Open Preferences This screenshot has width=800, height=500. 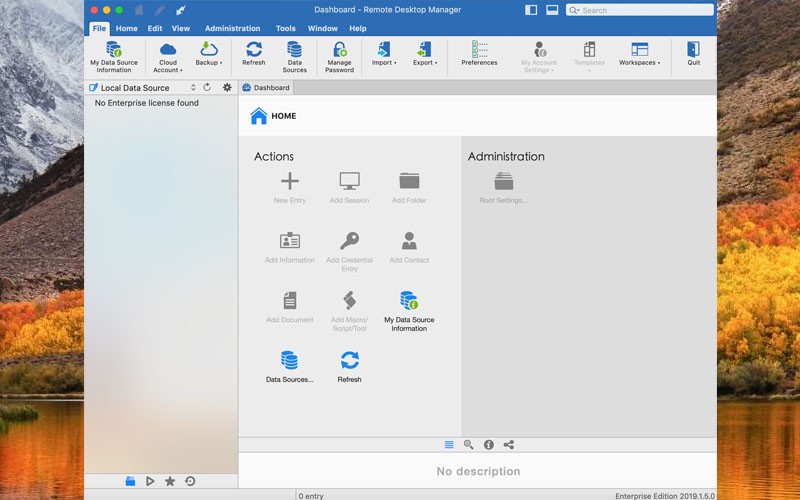[479, 54]
